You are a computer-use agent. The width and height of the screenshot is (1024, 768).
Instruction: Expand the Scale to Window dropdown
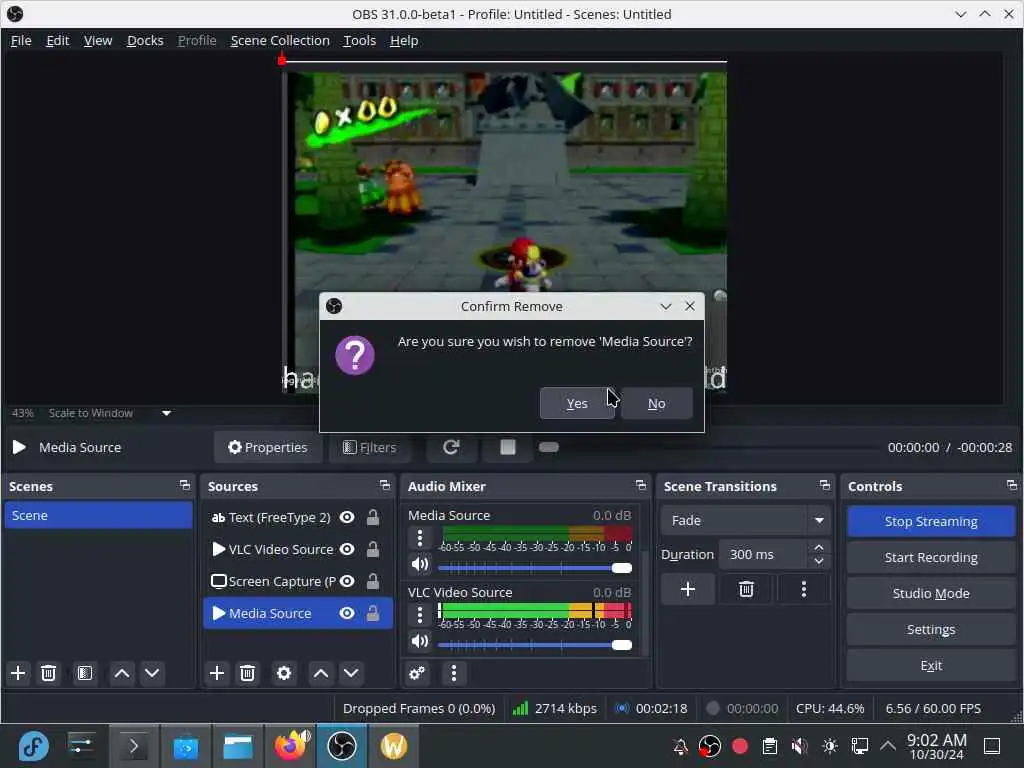pos(167,413)
